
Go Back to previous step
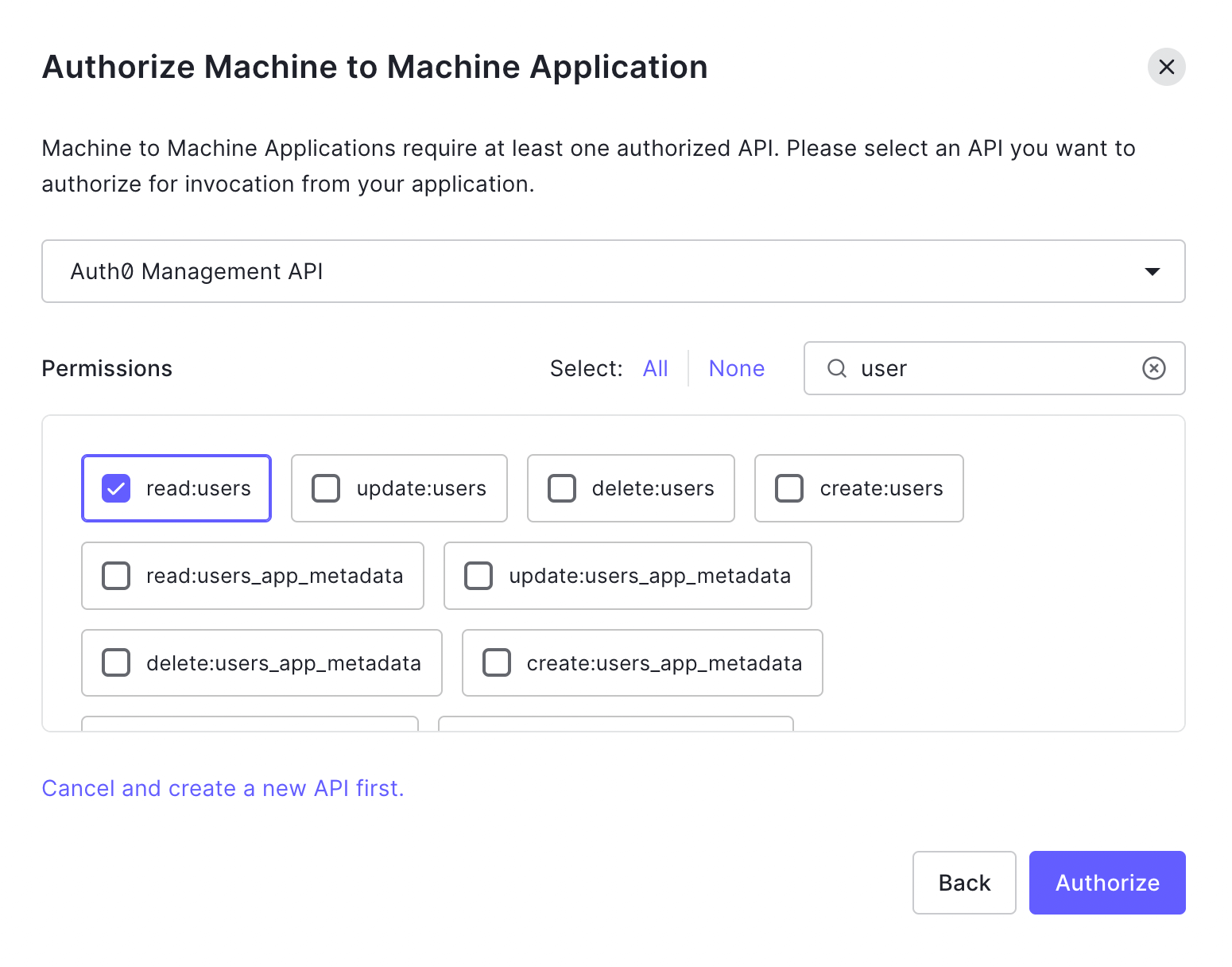pos(964,883)
